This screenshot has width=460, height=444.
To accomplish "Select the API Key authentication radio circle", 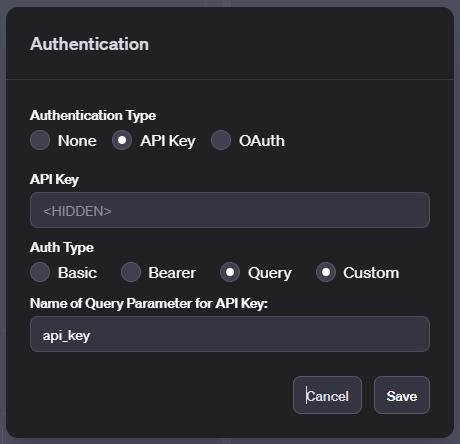I will point(122,140).
